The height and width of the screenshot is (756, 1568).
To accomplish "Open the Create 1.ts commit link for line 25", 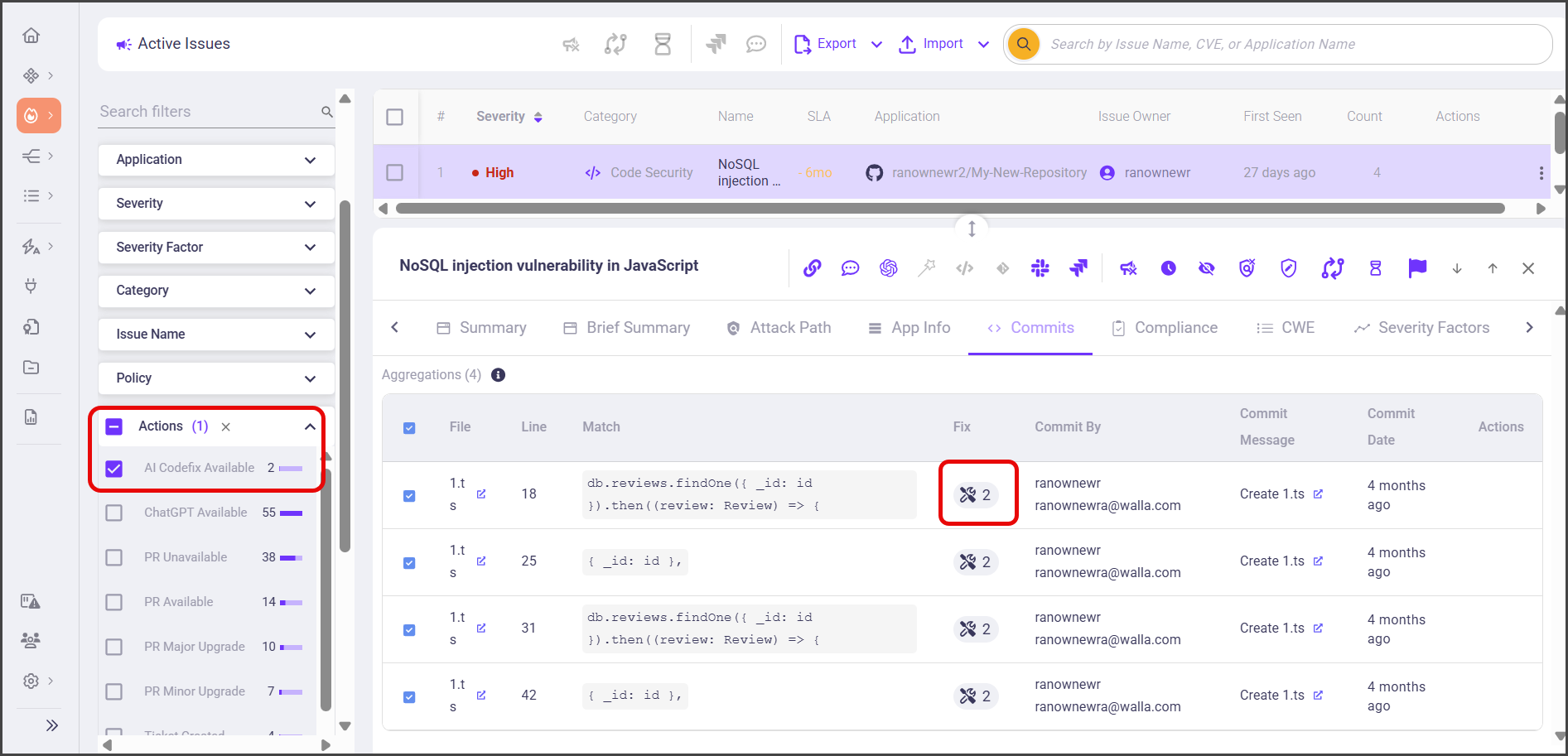I will coord(1318,561).
